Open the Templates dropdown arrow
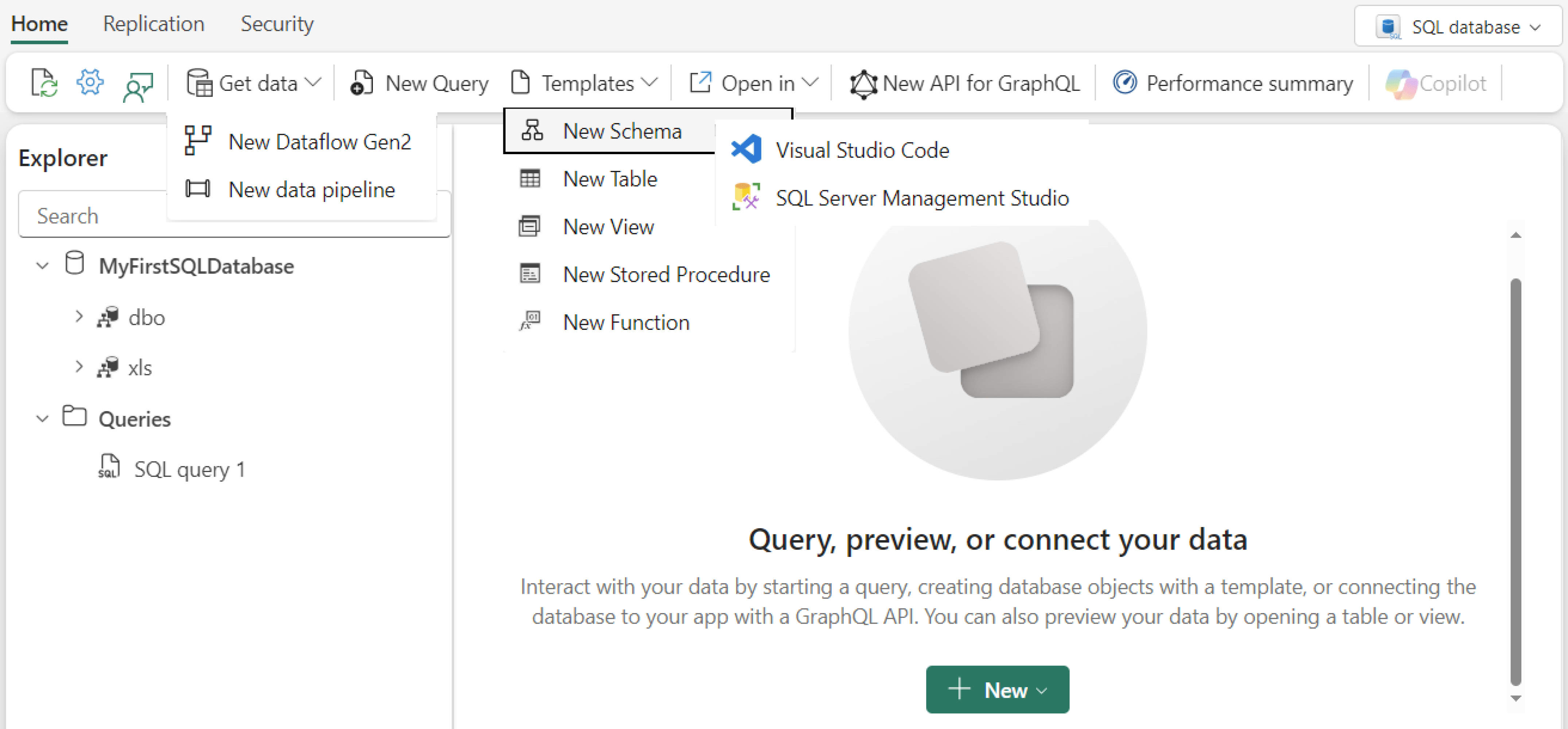The width and height of the screenshot is (1568, 729). (x=650, y=82)
